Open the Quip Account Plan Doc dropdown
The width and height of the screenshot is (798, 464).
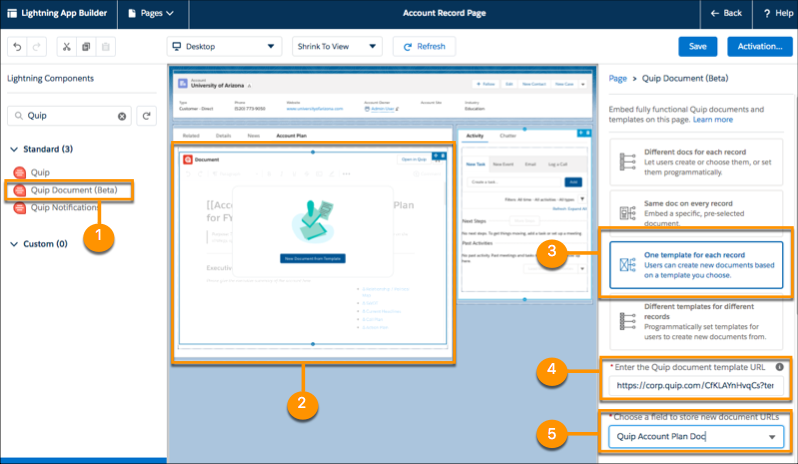pos(696,437)
